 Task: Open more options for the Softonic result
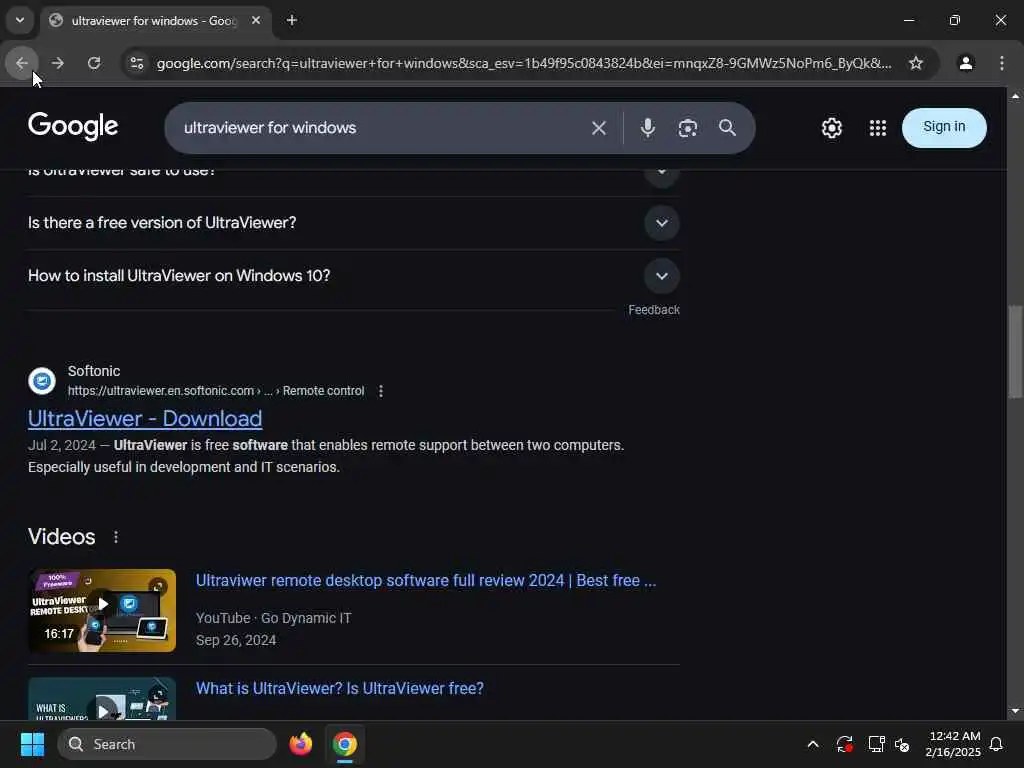(381, 391)
